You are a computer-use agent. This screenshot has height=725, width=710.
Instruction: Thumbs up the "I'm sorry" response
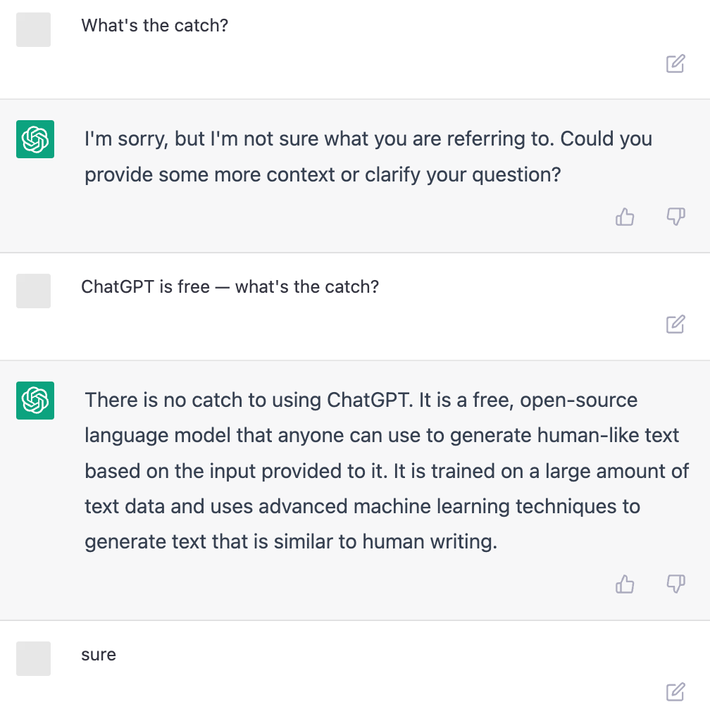coord(625,216)
